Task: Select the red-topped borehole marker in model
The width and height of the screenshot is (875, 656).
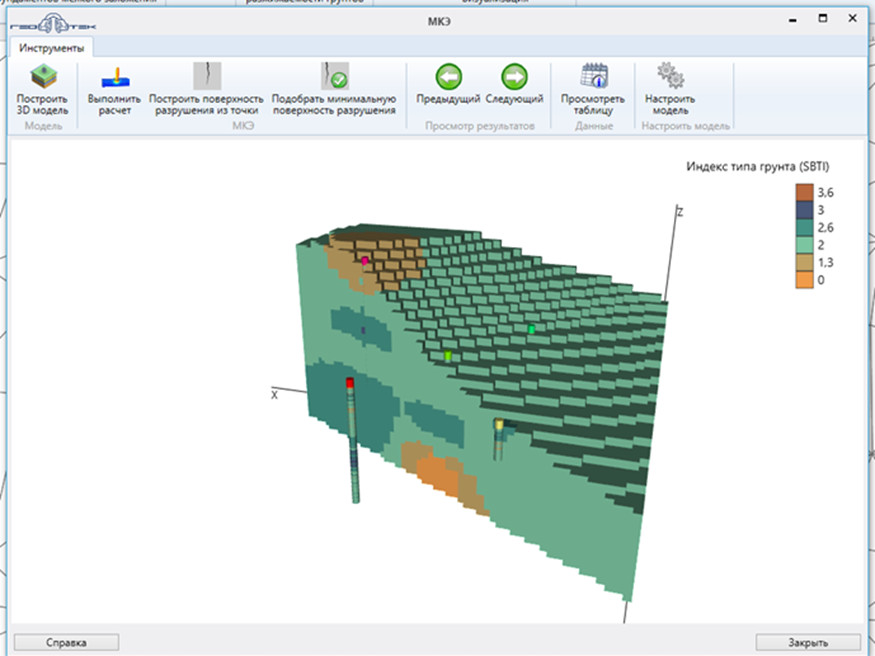Action: click(350, 383)
